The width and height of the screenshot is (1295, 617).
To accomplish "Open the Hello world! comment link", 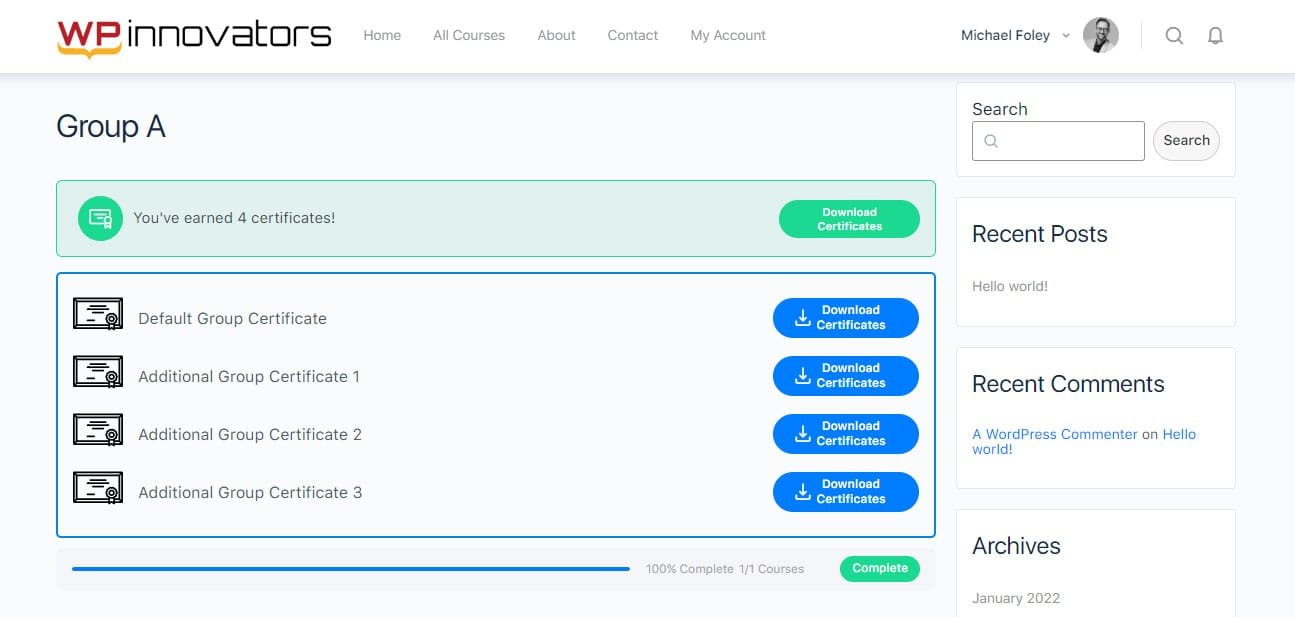I will pos(1084,442).
